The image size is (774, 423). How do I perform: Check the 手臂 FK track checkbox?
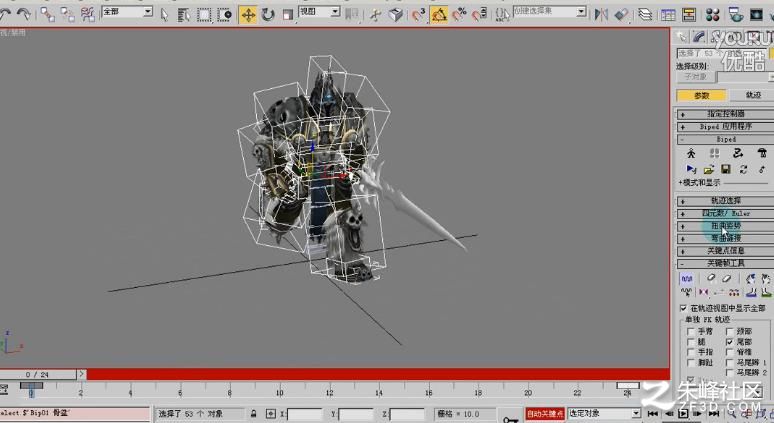(691, 332)
